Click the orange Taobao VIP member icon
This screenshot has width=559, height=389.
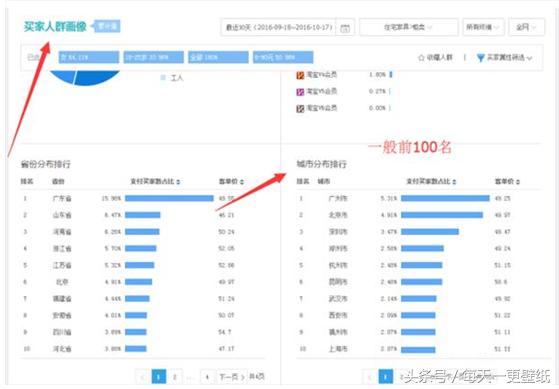(300, 75)
